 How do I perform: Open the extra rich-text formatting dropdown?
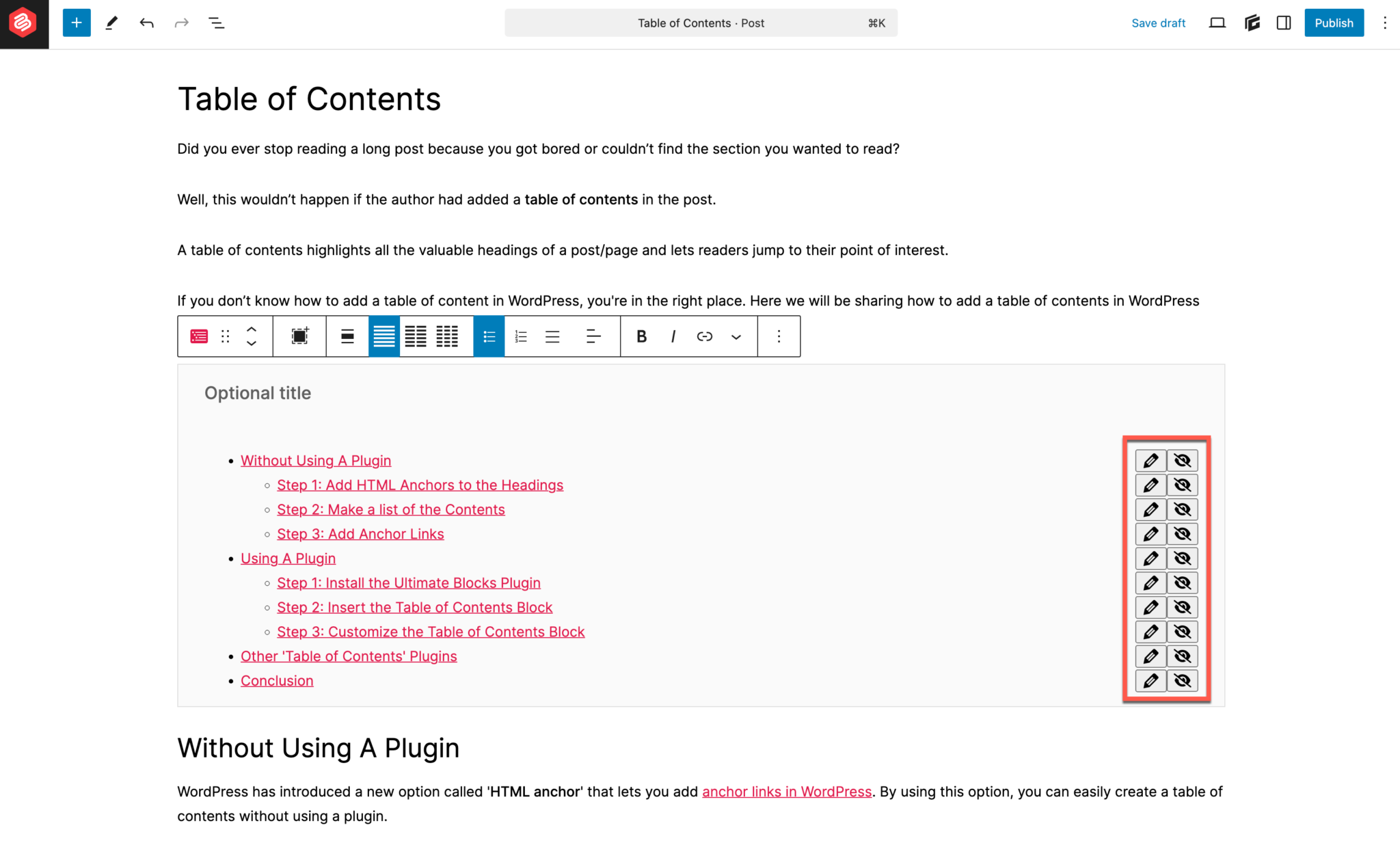pyautogui.click(x=736, y=336)
